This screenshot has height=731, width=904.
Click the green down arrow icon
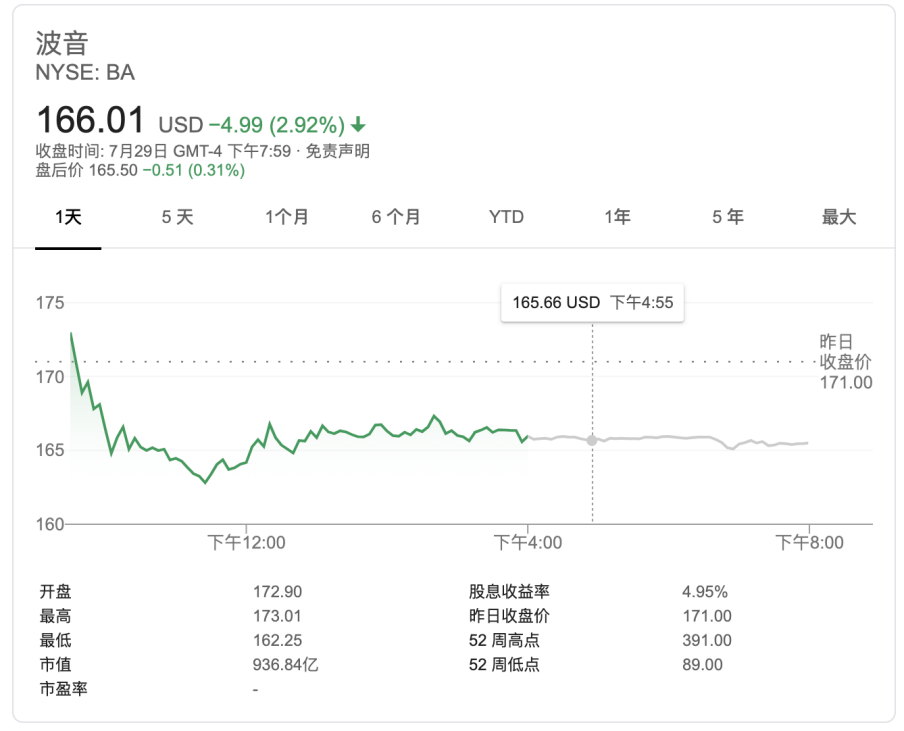pyautogui.click(x=358, y=125)
